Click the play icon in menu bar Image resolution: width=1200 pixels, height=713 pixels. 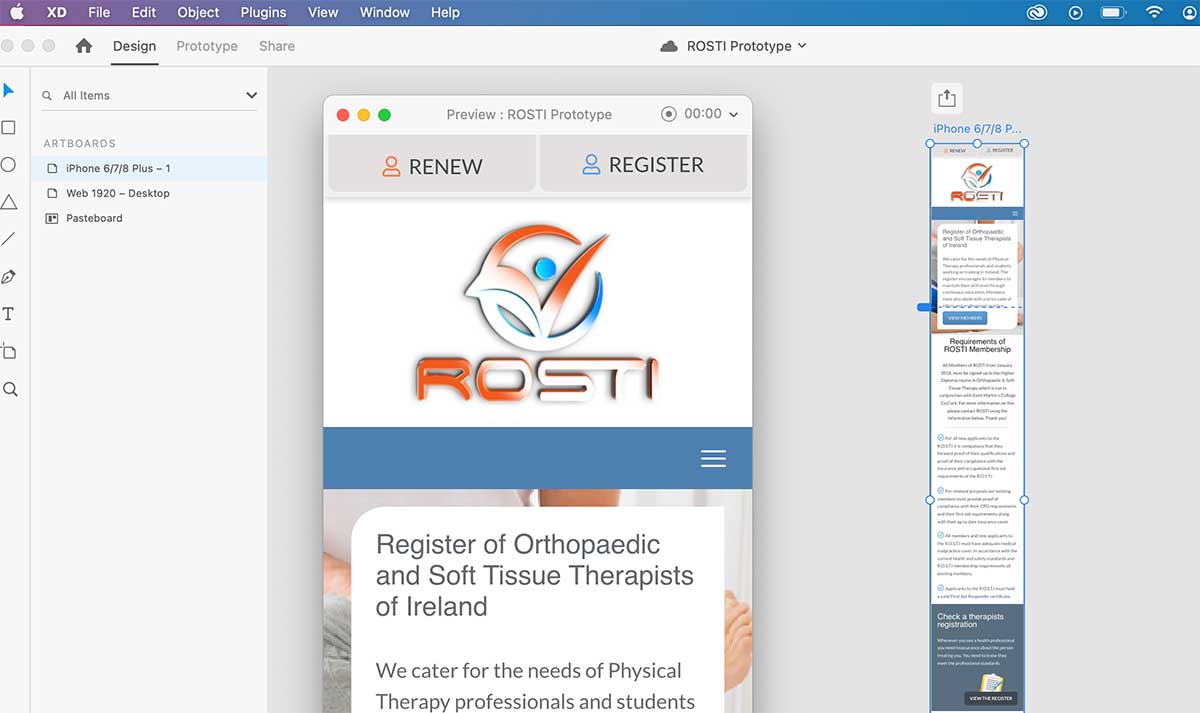click(x=1076, y=12)
